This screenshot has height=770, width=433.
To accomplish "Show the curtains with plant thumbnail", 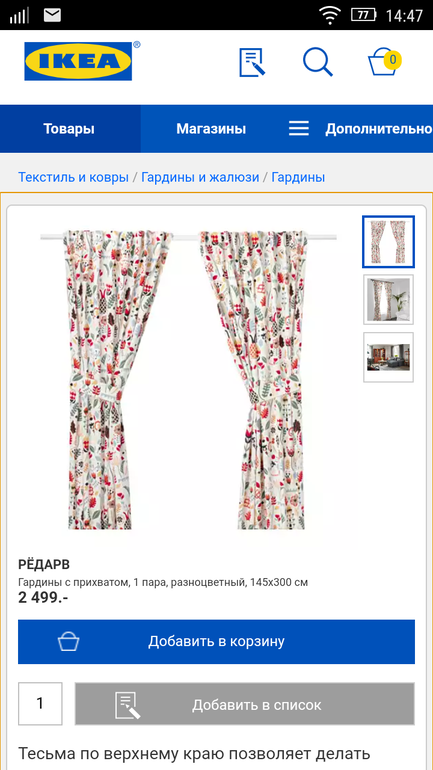I will (x=388, y=300).
